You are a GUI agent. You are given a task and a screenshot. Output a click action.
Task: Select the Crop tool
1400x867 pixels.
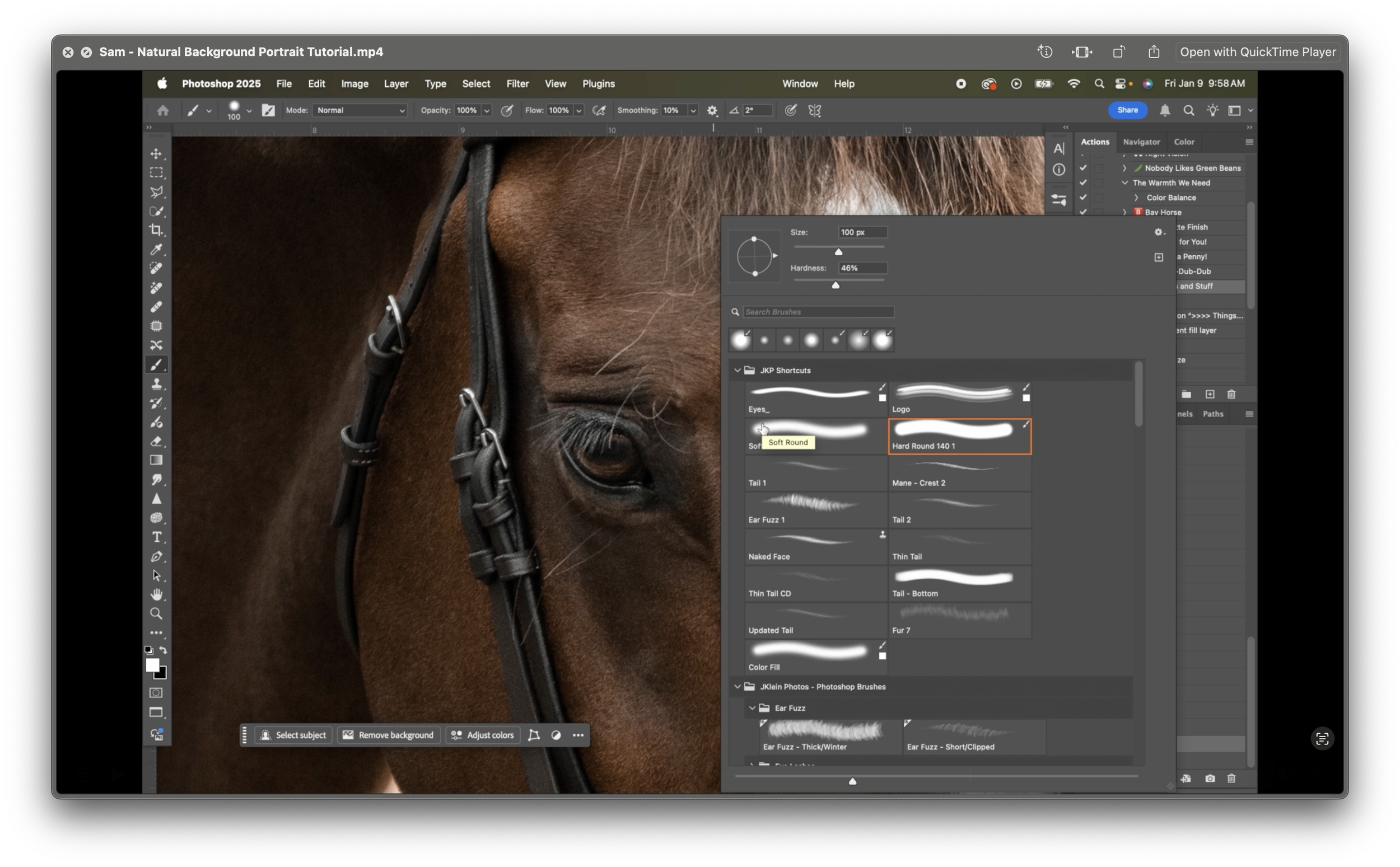pos(157,230)
